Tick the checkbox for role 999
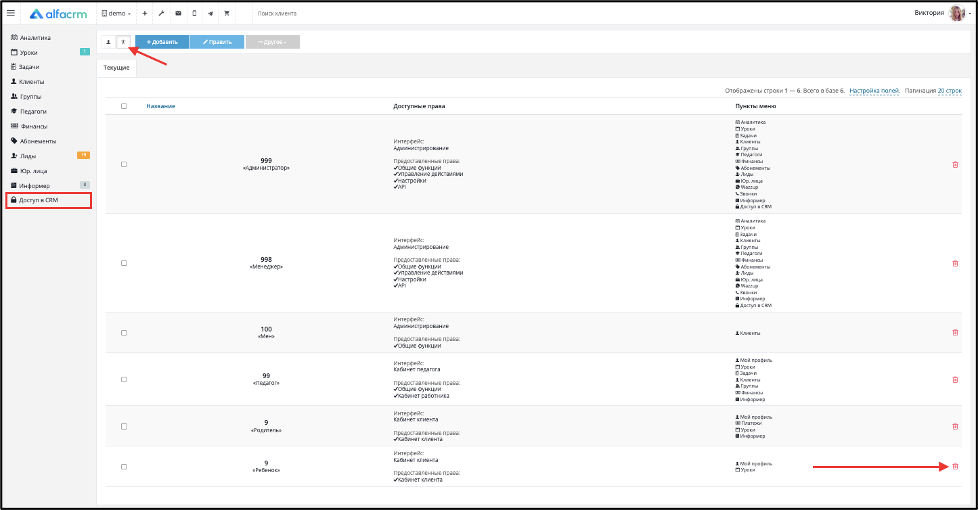 pos(124,164)
